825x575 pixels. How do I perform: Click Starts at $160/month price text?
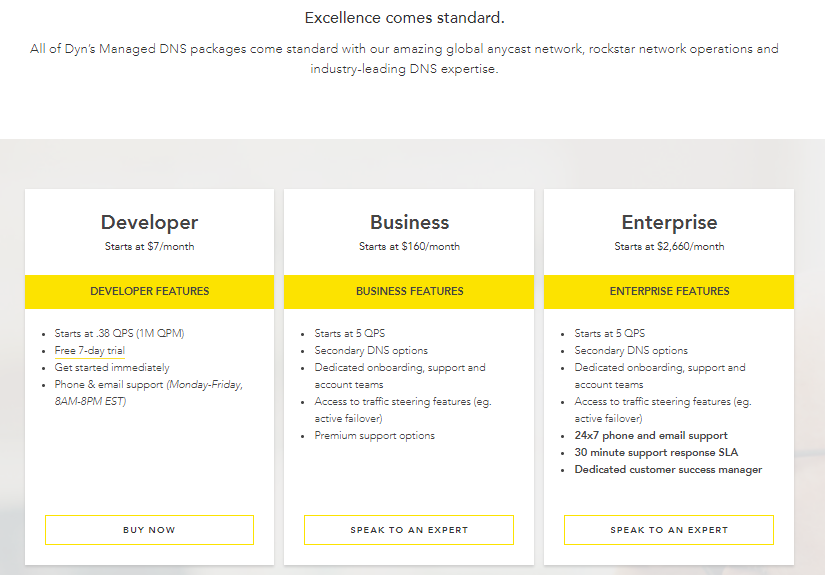click(x=409, y=246)
